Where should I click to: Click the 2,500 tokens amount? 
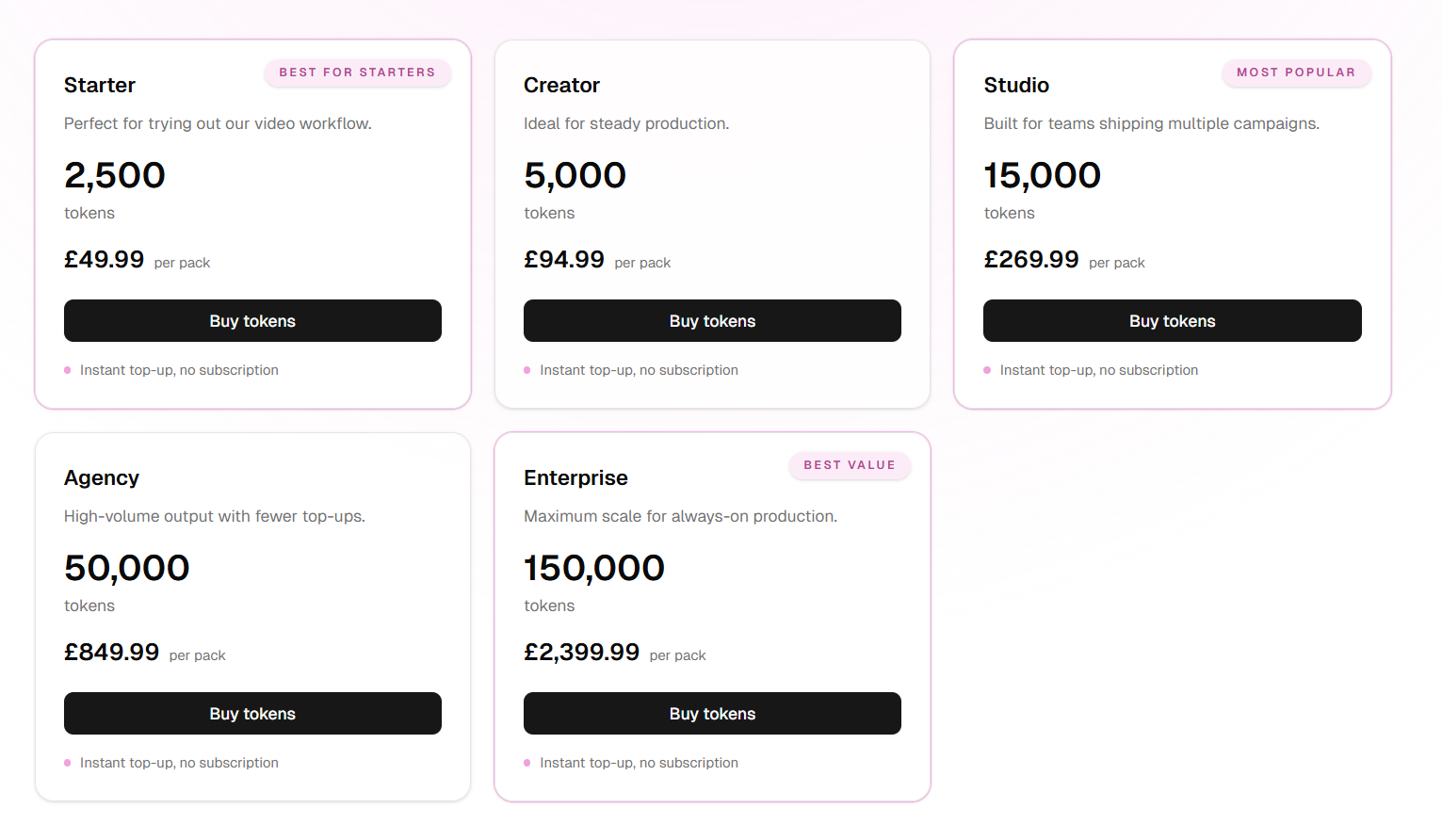(115, 176)
